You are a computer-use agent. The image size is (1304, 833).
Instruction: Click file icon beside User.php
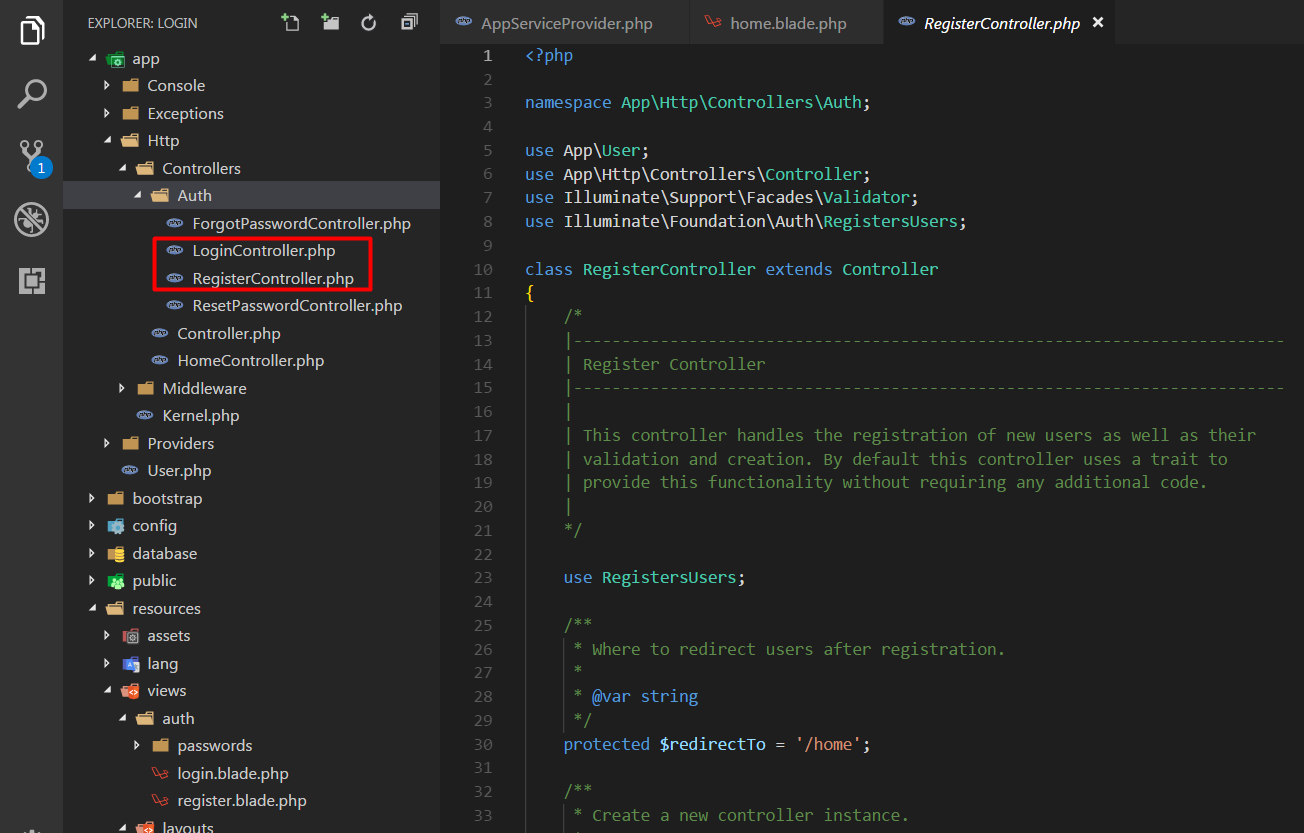[130, 470]
